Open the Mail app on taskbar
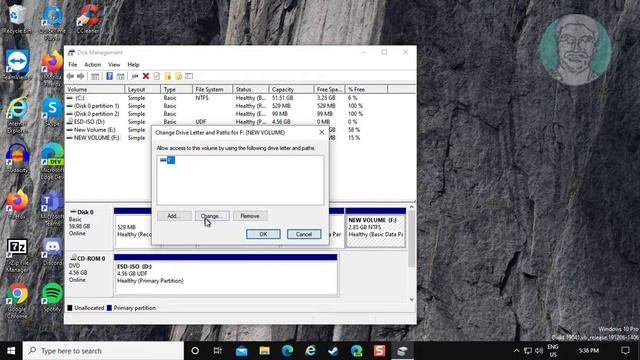The image size is (640, 360). pos(241,351)
